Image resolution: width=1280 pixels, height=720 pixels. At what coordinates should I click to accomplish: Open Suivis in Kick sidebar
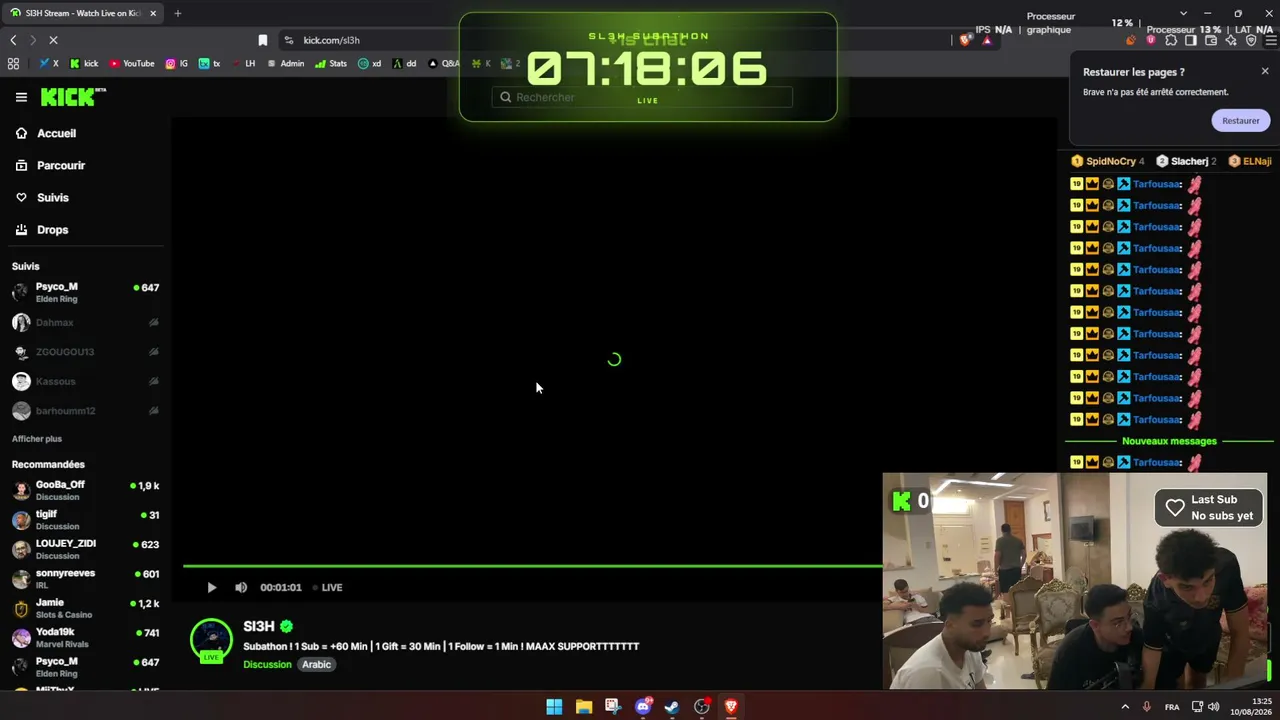point(42,197)
